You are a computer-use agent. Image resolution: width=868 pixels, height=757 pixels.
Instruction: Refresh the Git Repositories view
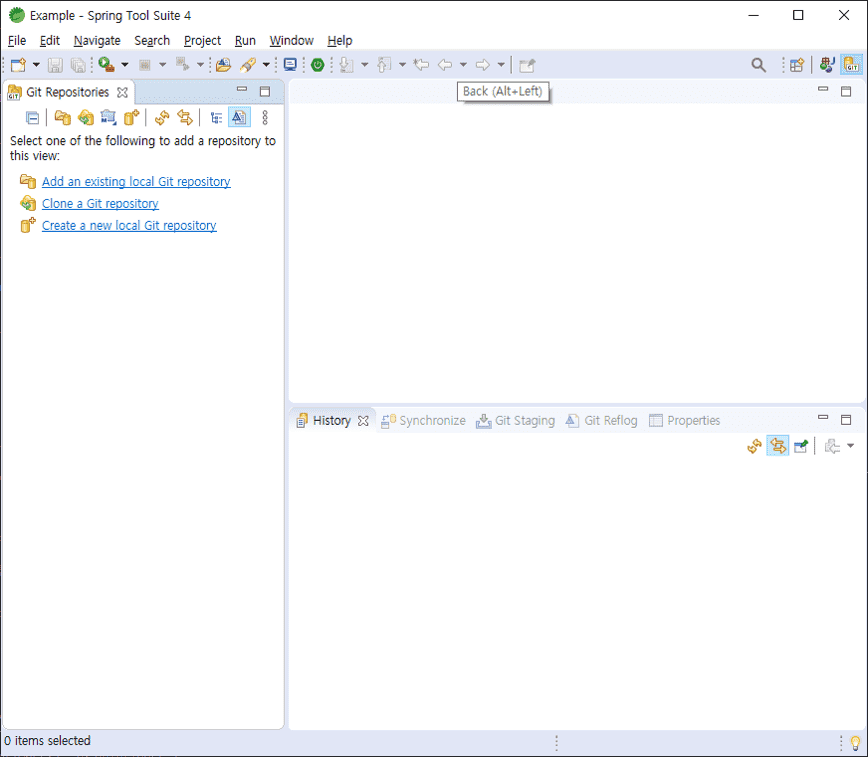(162, 118)
